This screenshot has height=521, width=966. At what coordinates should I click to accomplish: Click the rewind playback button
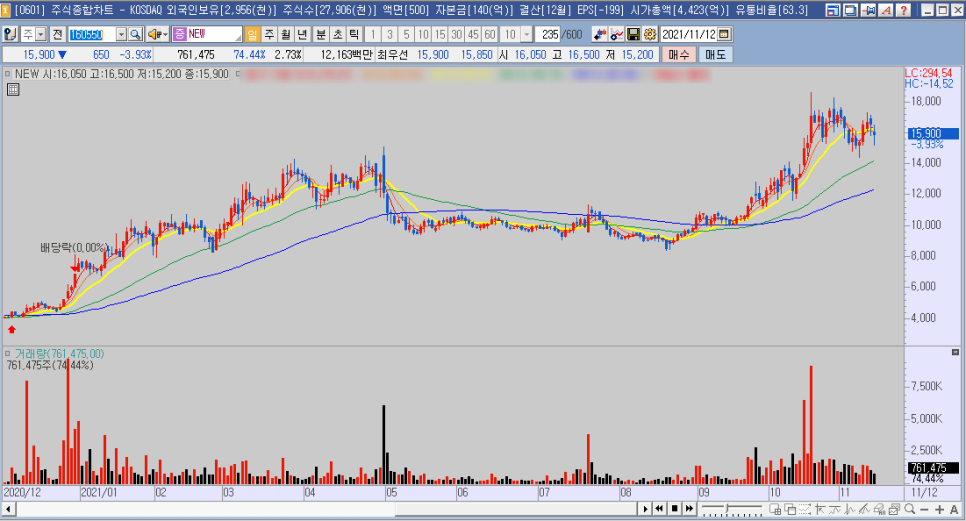pyautogui.click(x=659, y=509)
